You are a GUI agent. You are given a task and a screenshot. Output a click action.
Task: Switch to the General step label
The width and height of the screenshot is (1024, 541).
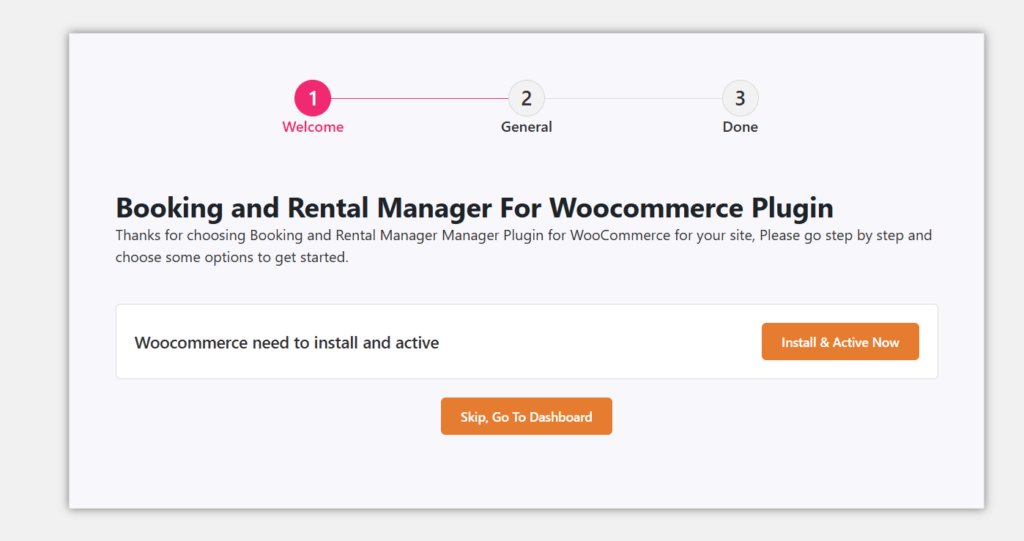[526, 127]
